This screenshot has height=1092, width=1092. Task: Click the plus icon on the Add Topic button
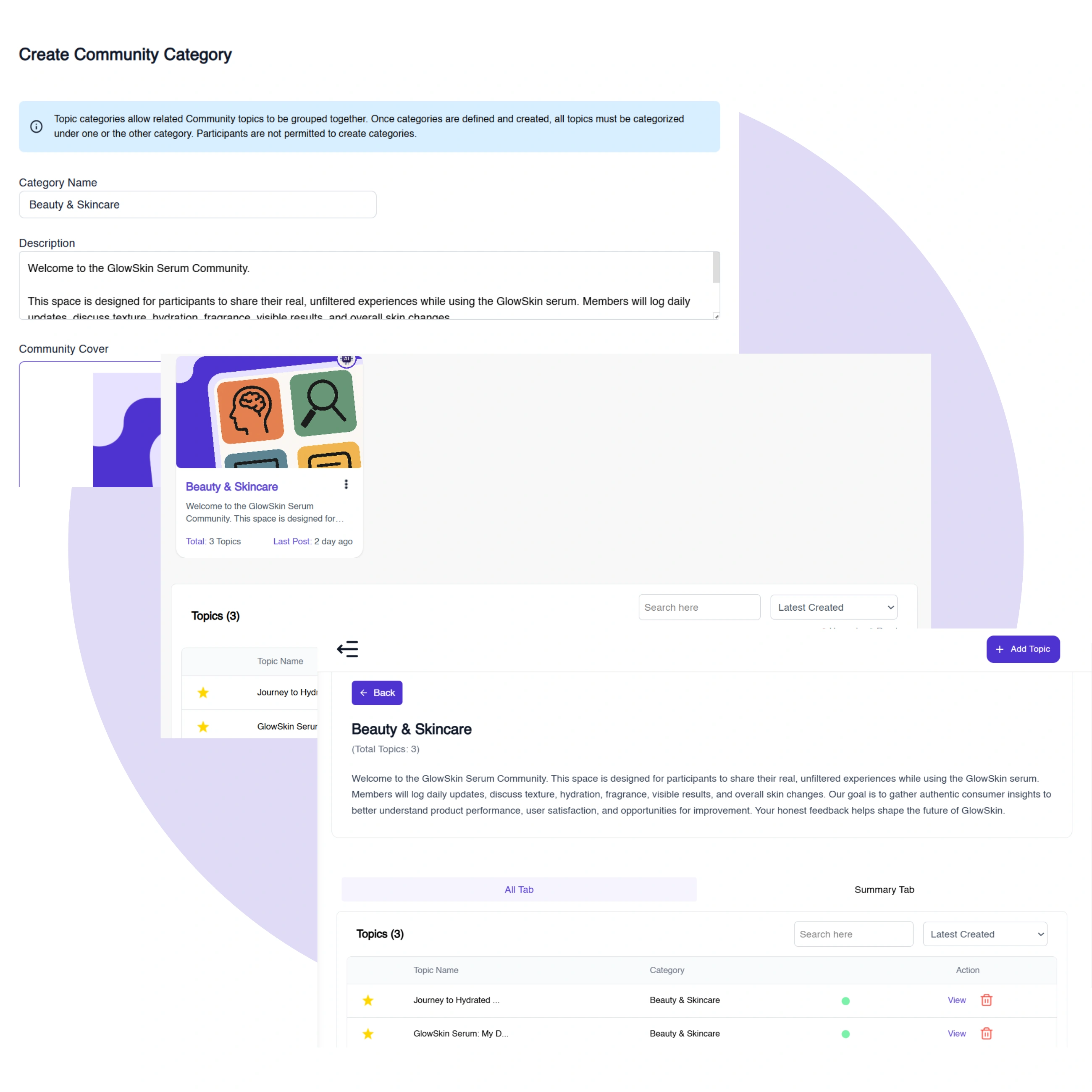pyautogui.click(x=1000, y=649)
